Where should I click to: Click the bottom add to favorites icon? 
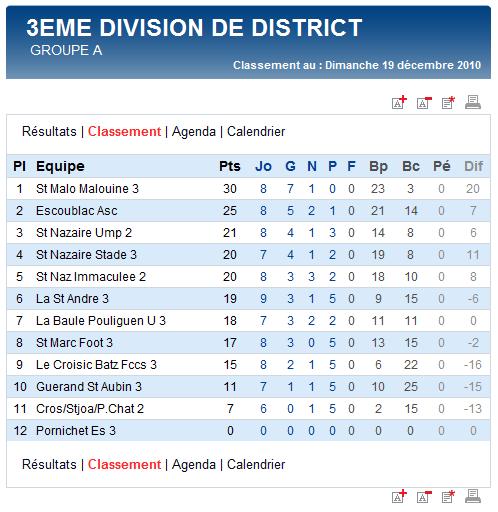(448, 496)
